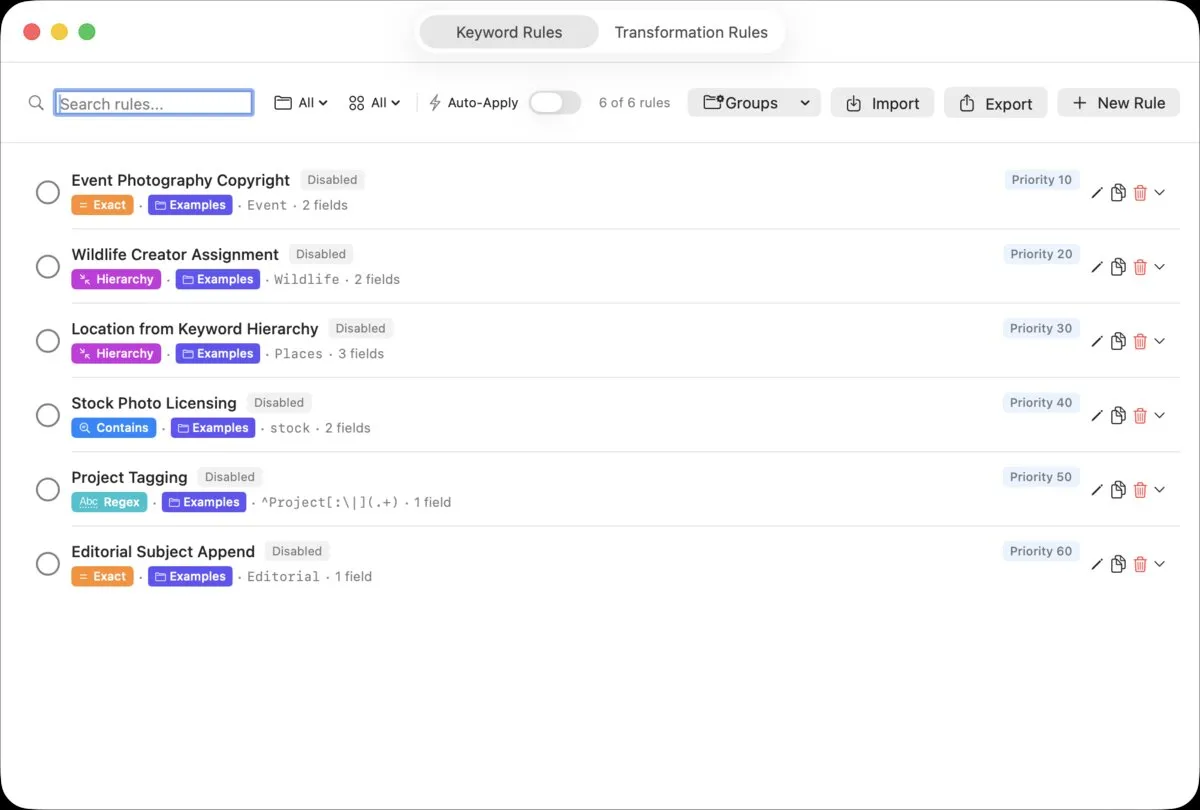The image size is (1200, 810).
Task: Edit the Location from Keyword Hierarchy rule
Action: tap(1096, 341)
